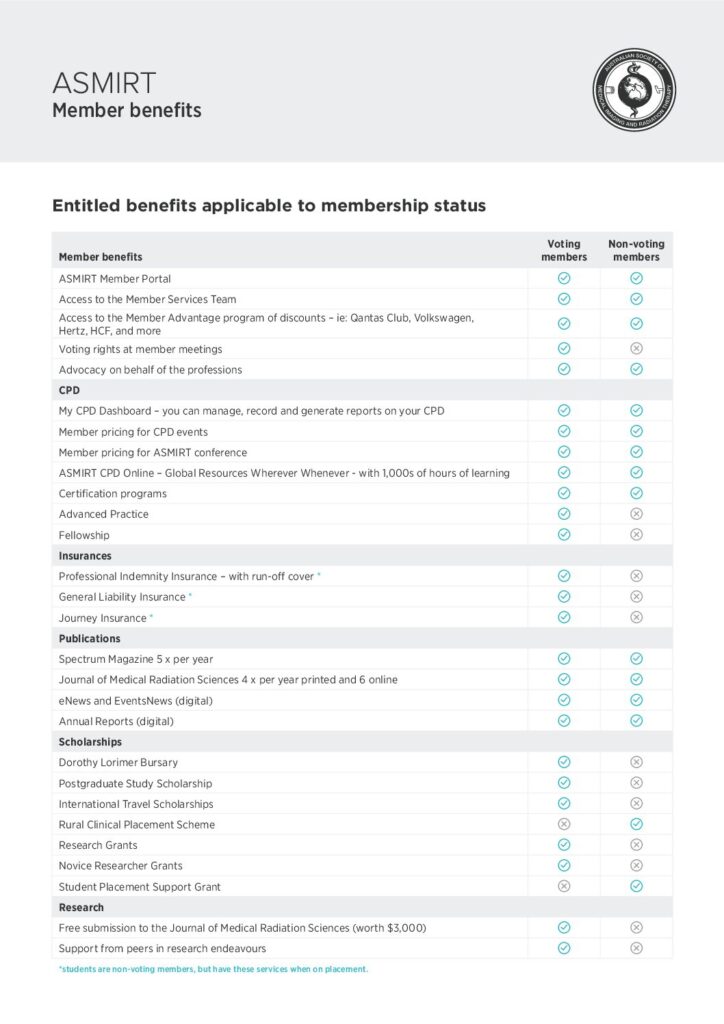This screenshot has width=724, height=1024.
Task: Click the ASMIRT Member benefits page title
Action: point(127,95)
